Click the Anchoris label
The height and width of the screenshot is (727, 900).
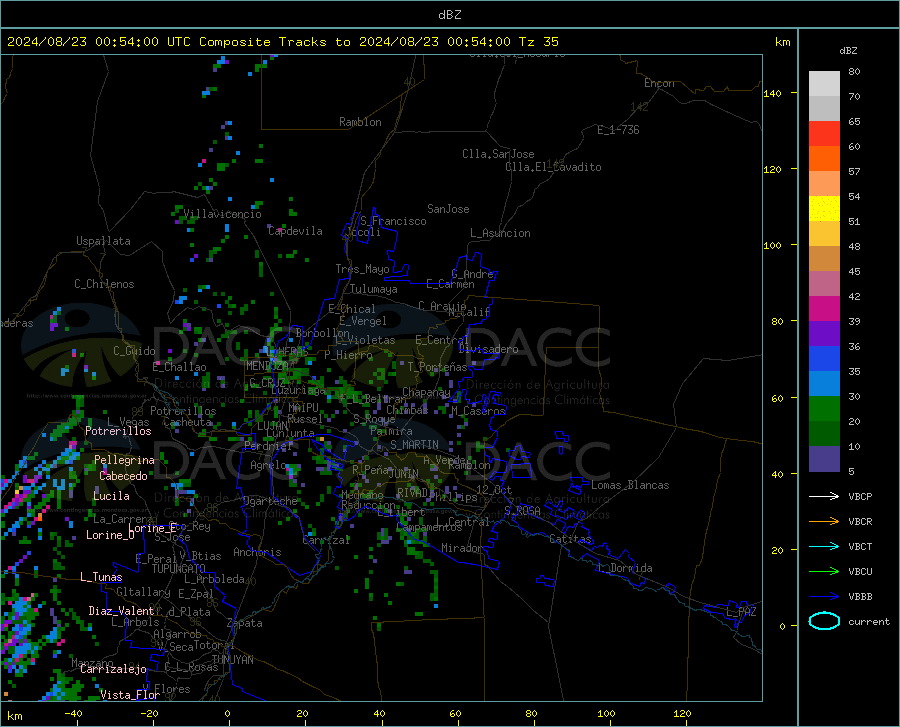[257, 553]
